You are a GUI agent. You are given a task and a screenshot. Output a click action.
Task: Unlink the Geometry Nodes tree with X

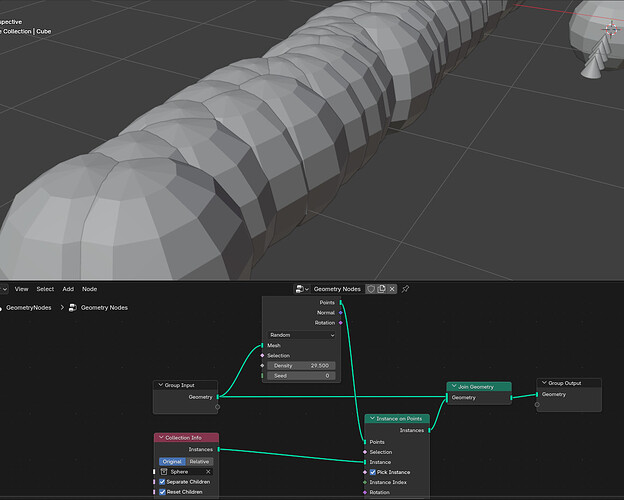coord(392,289)
